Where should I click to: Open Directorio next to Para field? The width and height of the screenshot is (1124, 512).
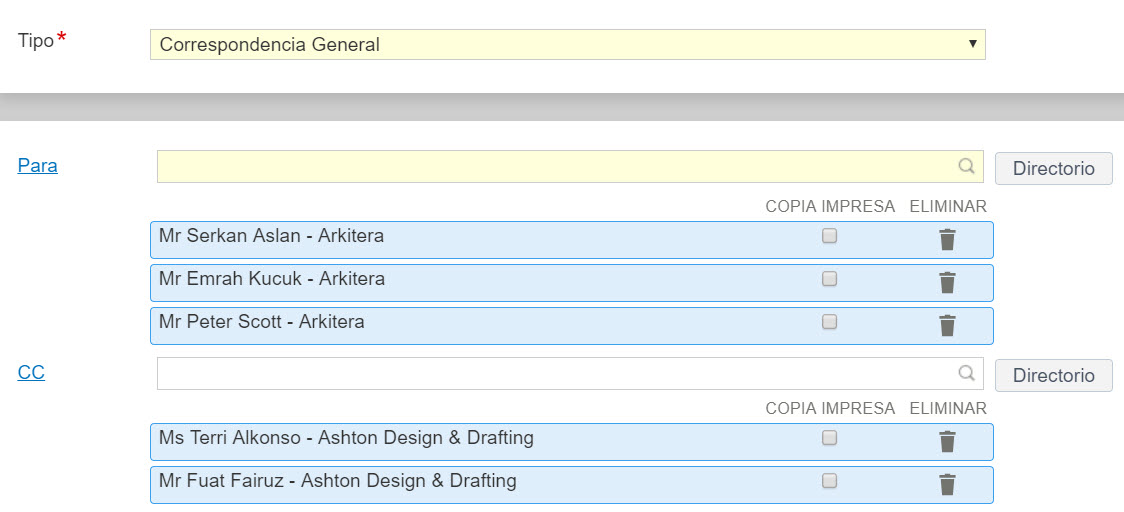1053,169
